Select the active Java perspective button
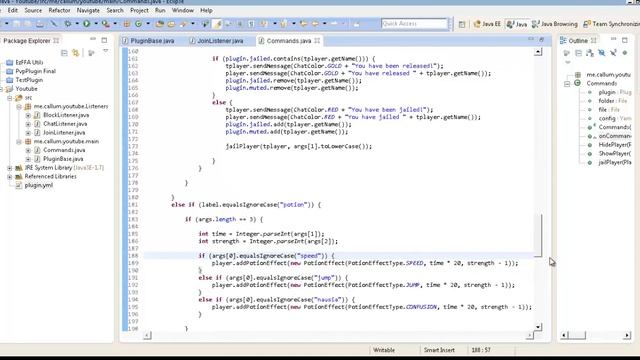This screenshot has width=640, height=360. [516, 24]
